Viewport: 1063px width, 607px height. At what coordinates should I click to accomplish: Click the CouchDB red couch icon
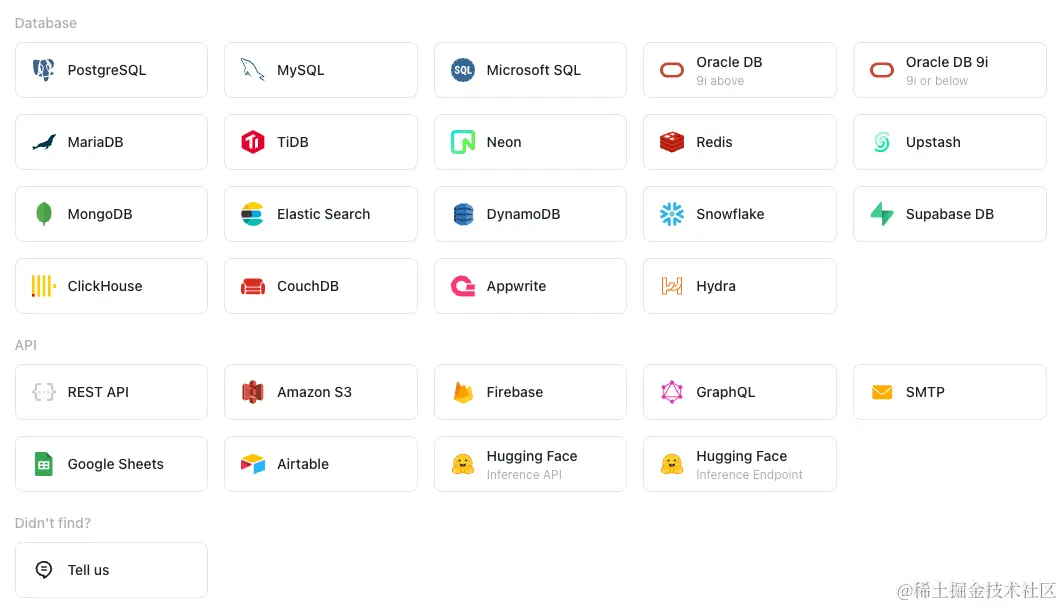pos(253,286)
